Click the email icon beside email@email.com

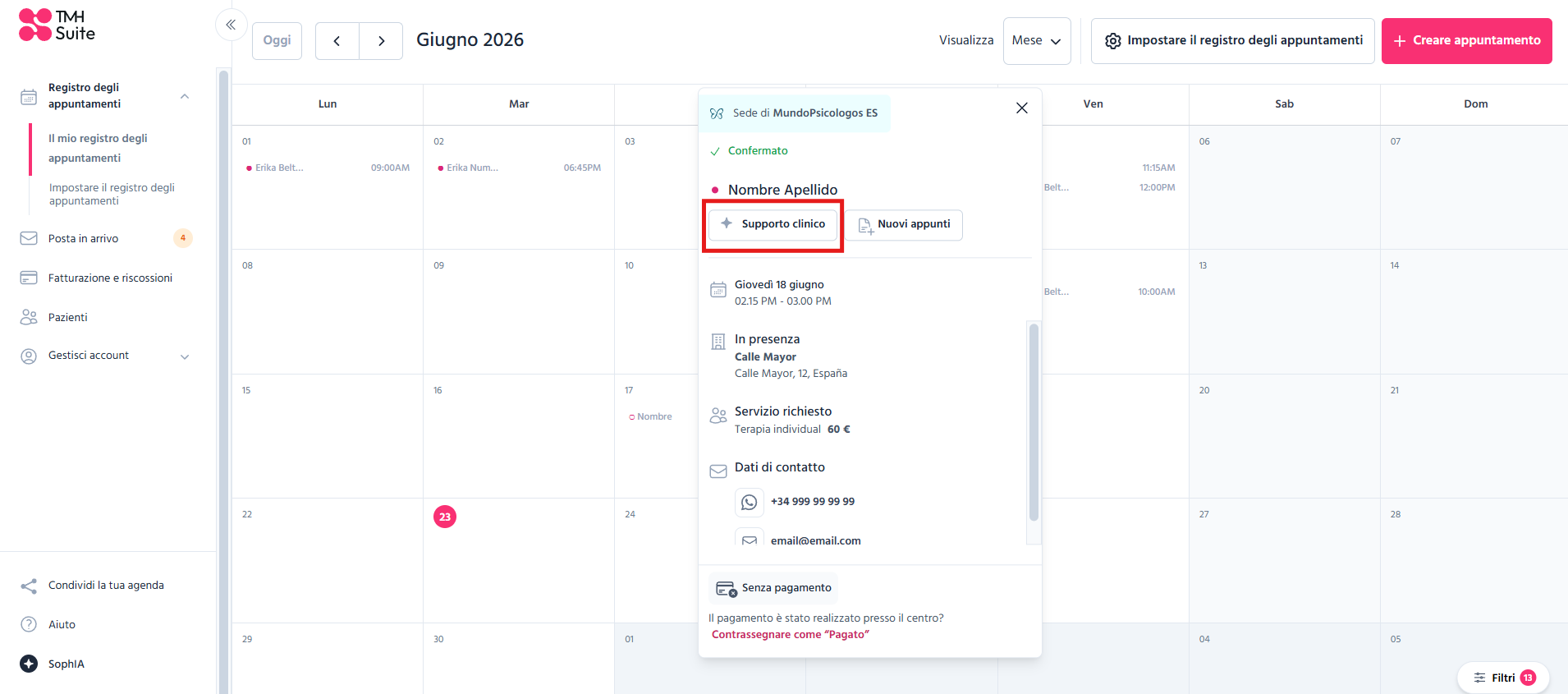(x=750, y=540)
